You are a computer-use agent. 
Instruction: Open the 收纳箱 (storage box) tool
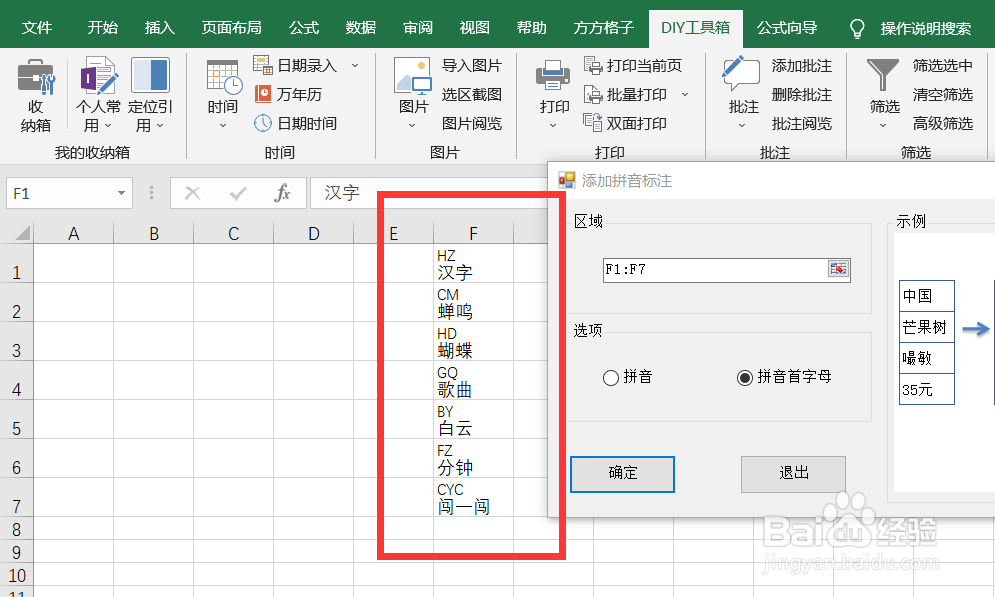coord(36,95)
